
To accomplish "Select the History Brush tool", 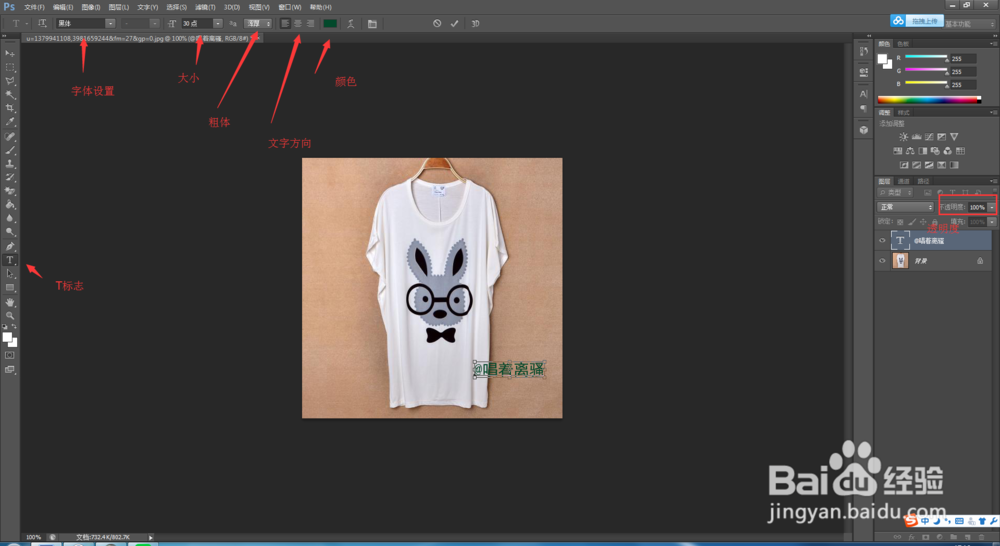I will coord(10,177).
